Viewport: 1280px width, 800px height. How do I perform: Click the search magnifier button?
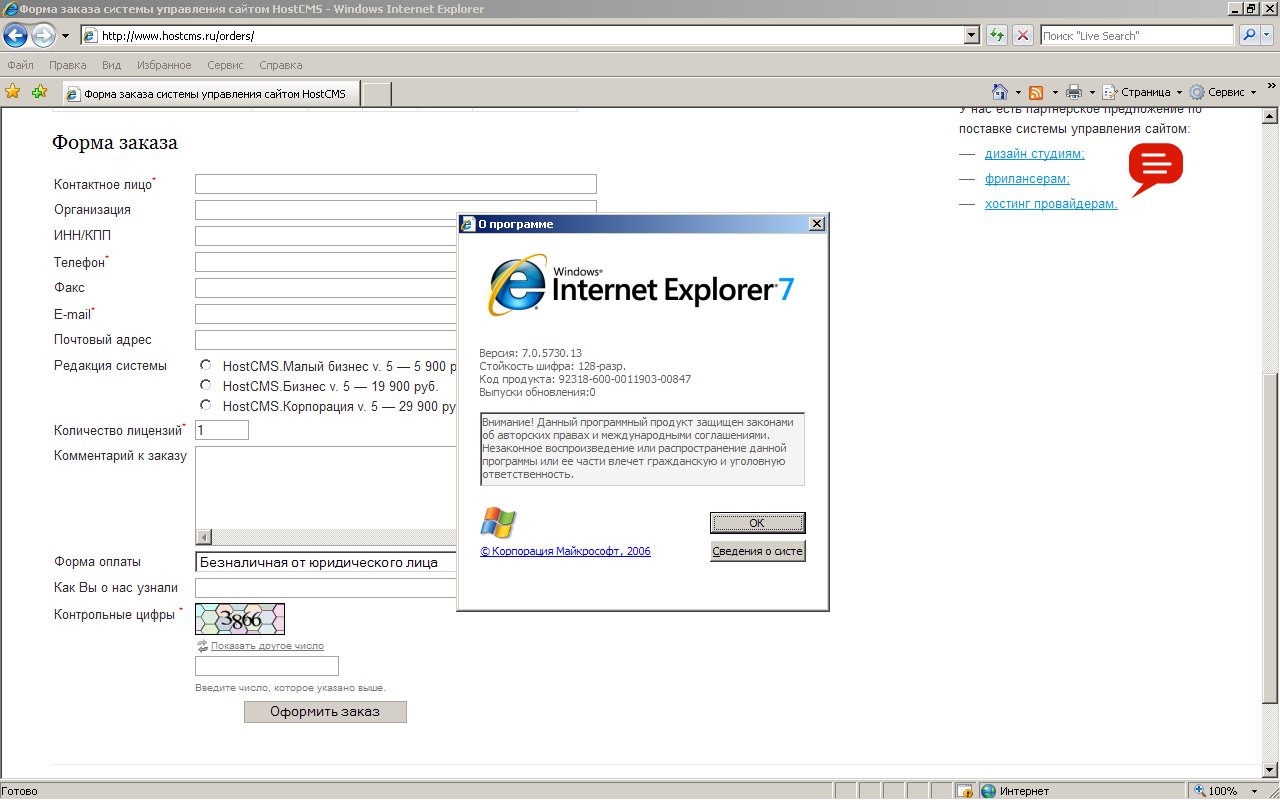(1249, 35)
